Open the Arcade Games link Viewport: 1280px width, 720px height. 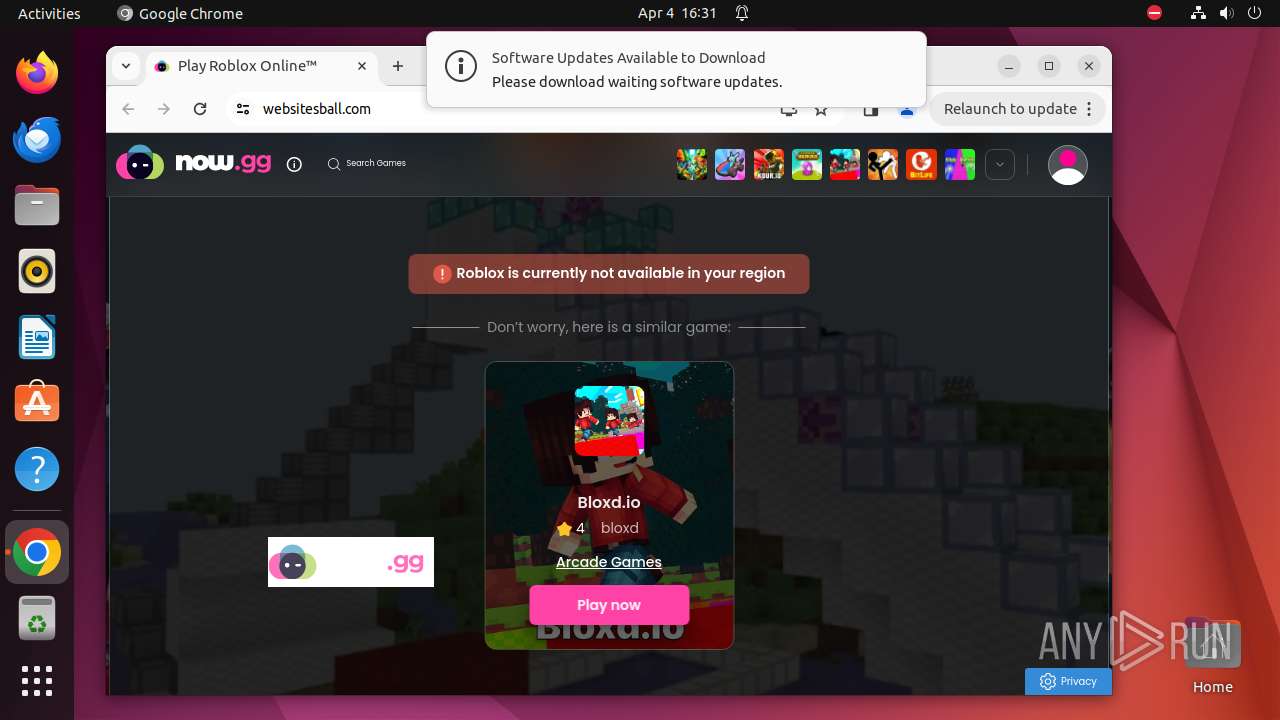609,562
